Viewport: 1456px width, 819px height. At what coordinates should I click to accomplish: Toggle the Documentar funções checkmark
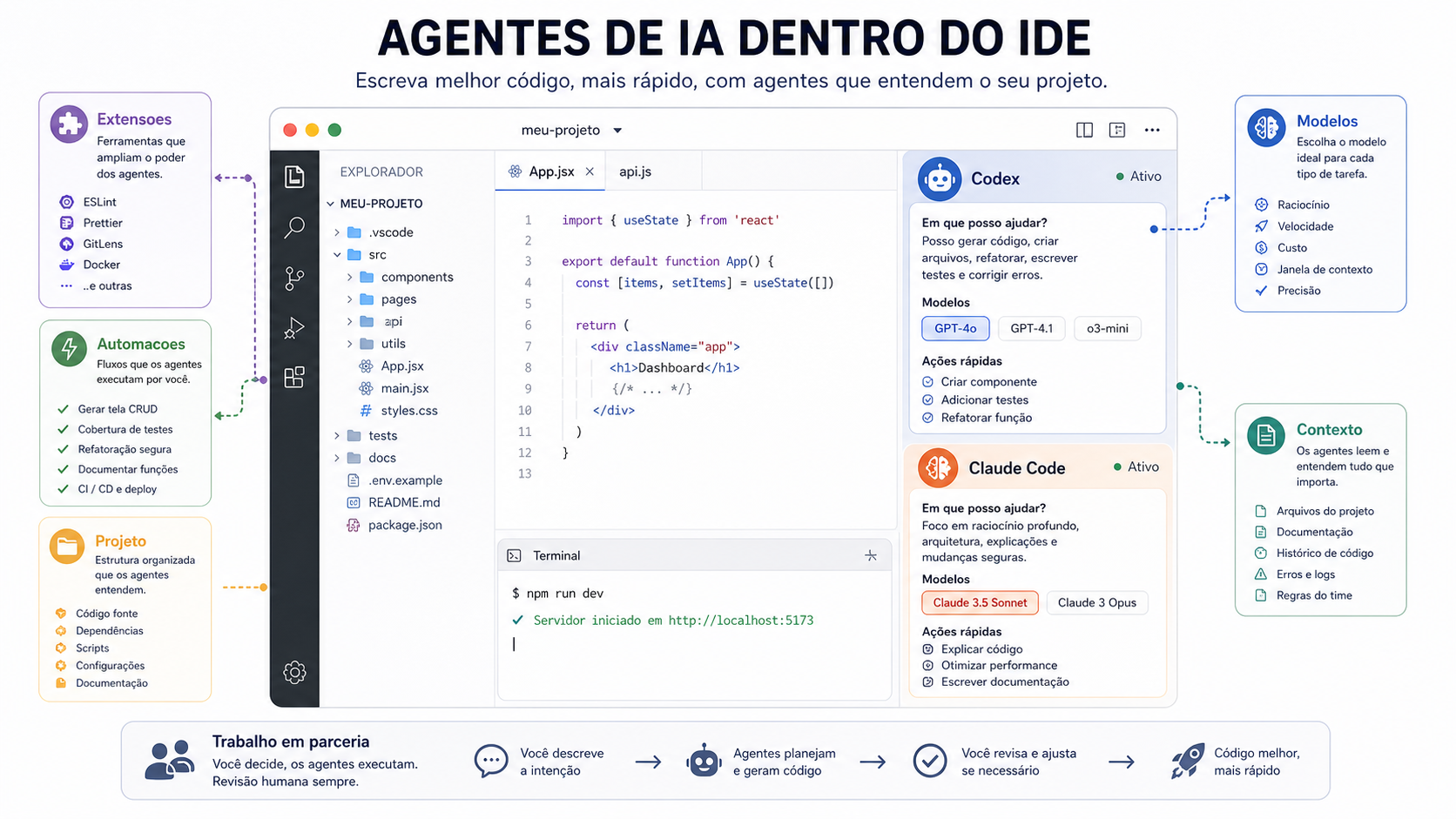coord(63,469)
